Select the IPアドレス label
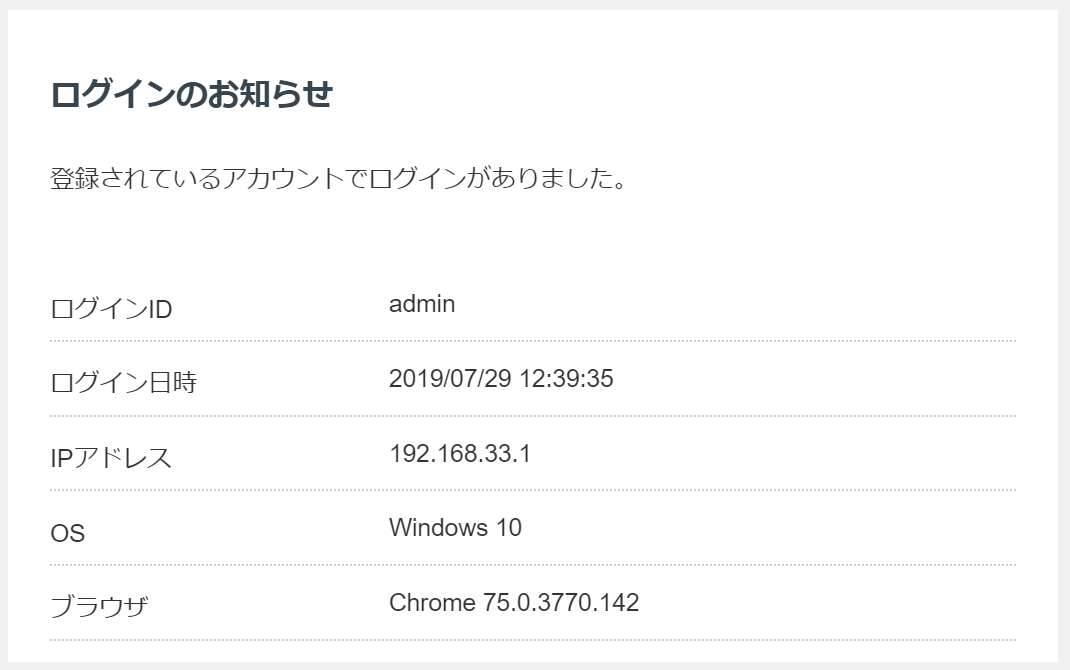Image resolution: width=1070 pixels, height=670 pixels. 111,458
